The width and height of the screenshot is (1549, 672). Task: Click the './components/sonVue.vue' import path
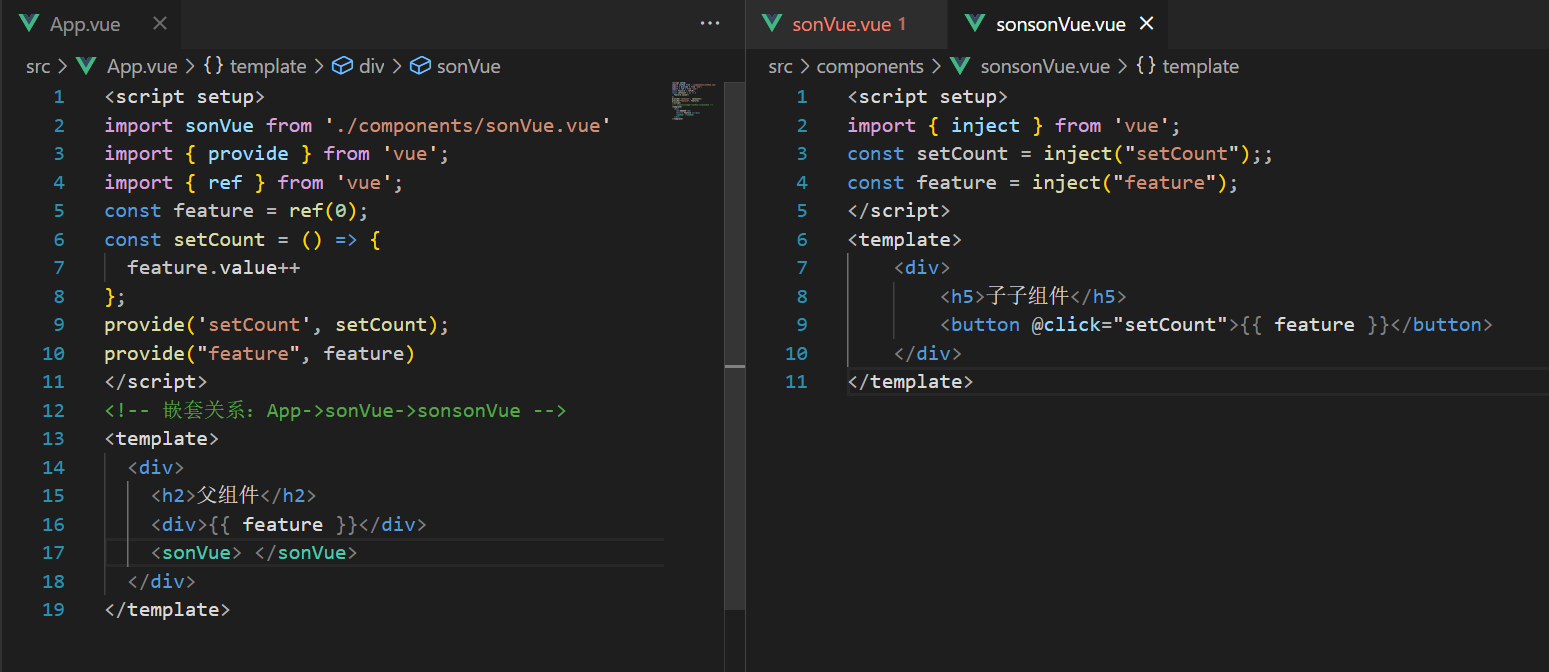[x=468, y=126]
